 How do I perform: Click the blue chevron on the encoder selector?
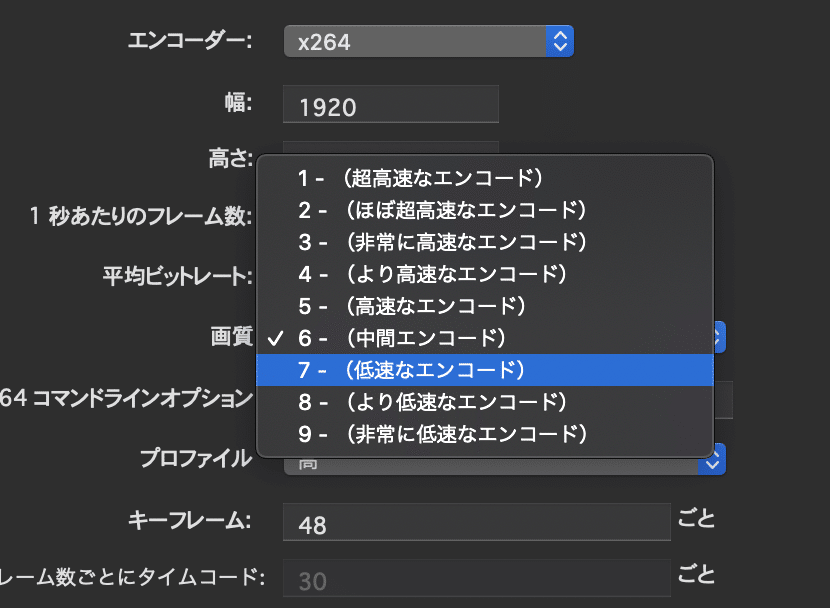click(561, 41)
